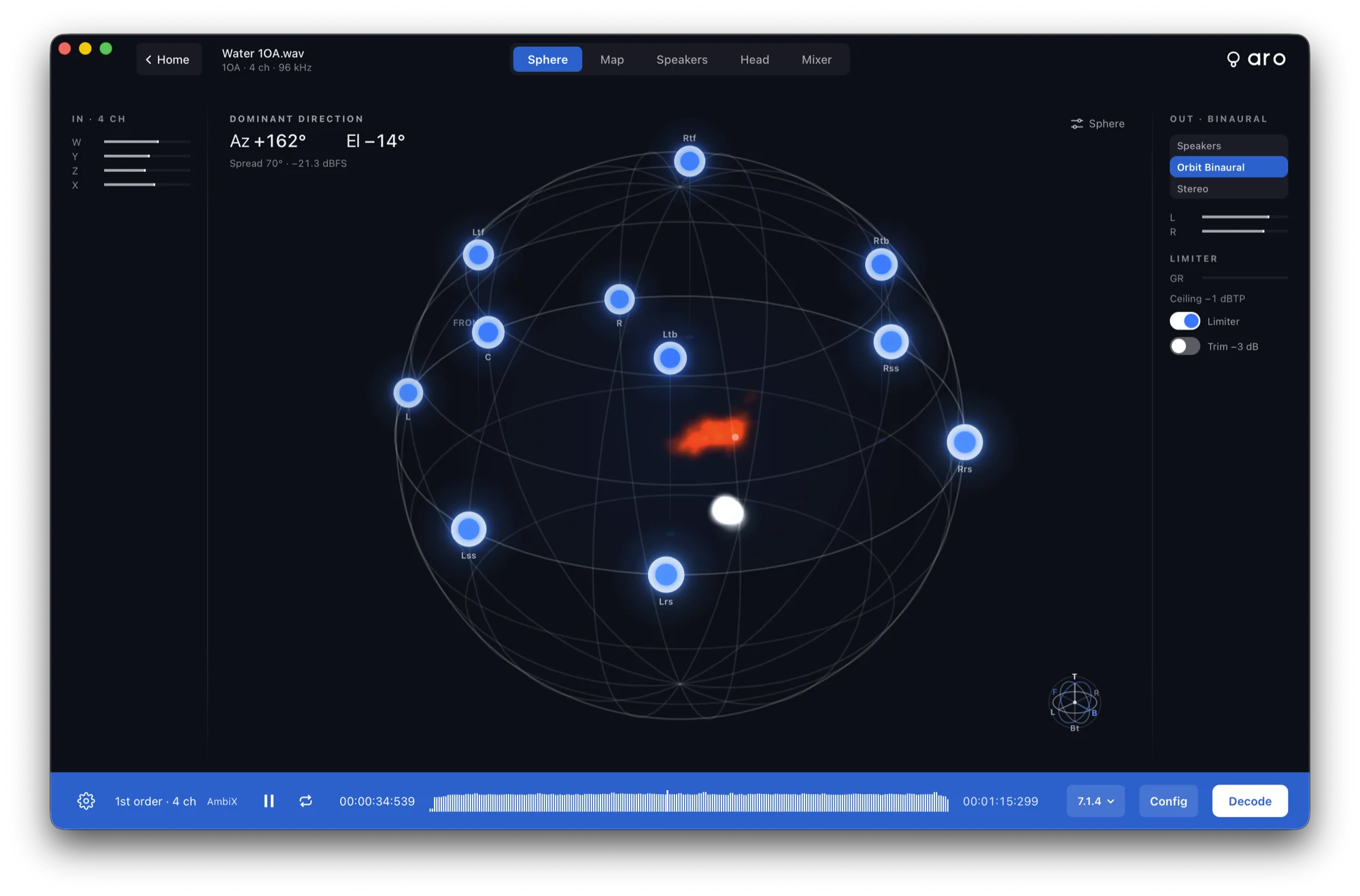Toggle the loop playback icon
The image size is (1360, 896).
click(306, 801)
